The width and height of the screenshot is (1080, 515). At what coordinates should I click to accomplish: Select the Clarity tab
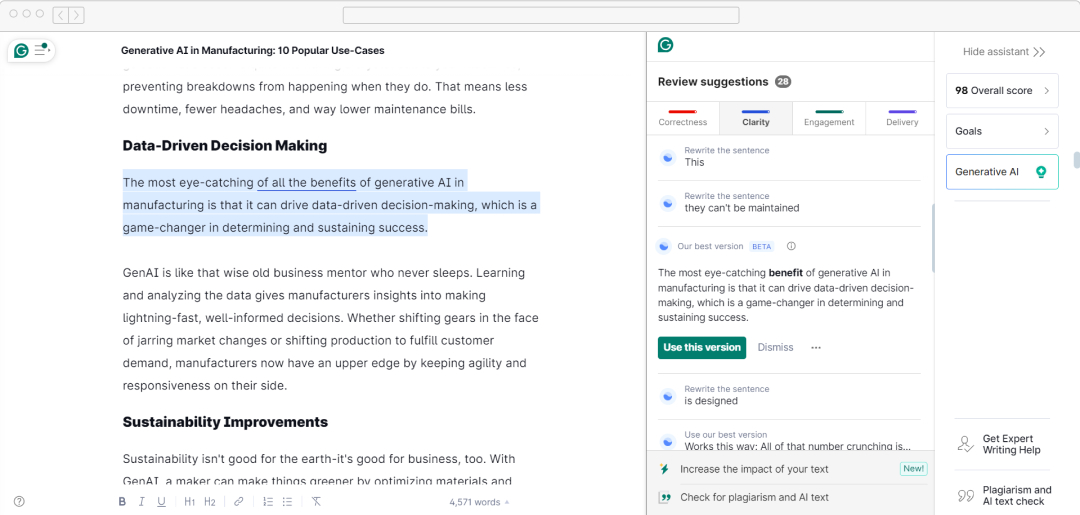756,118
